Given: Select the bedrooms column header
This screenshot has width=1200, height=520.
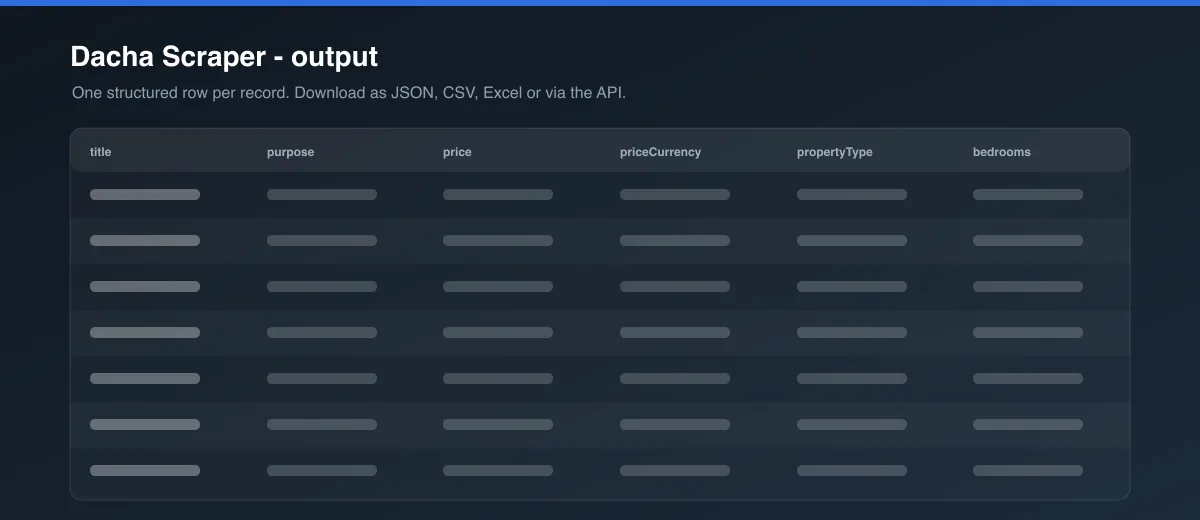Looking at the screenshot, I should [1001, 152].
